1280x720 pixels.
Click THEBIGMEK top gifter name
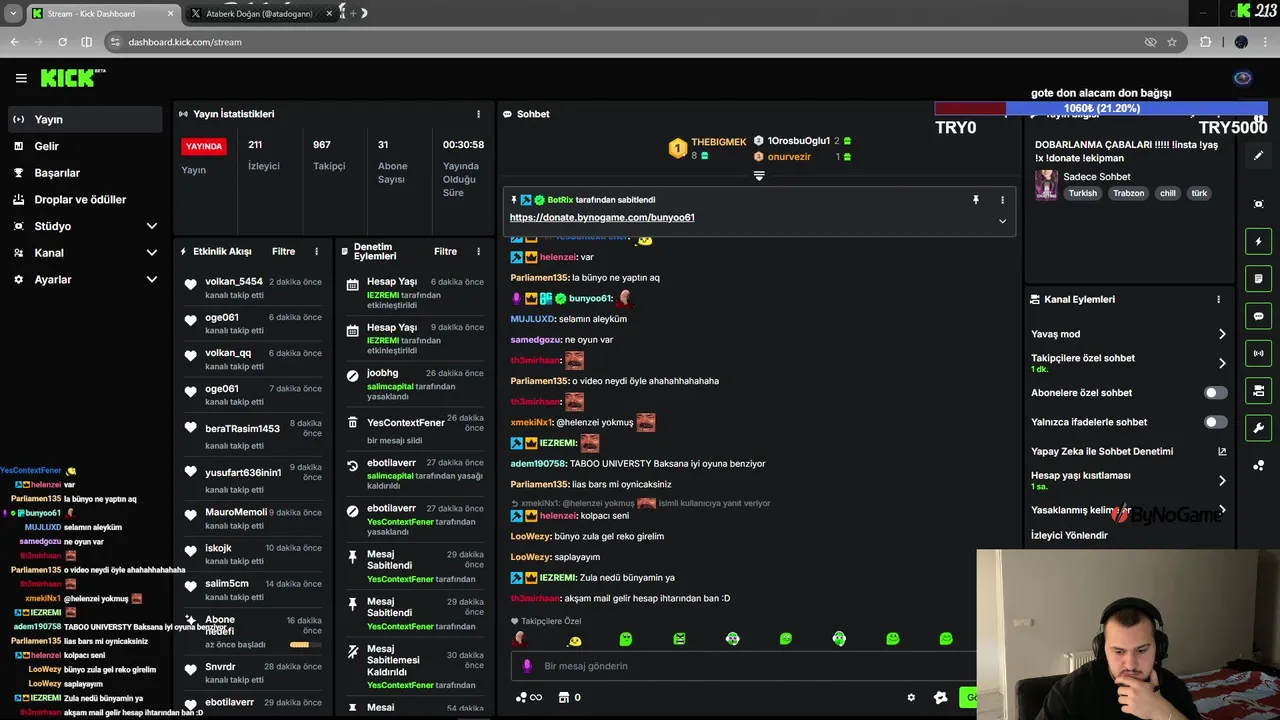(x=718, y=142)
